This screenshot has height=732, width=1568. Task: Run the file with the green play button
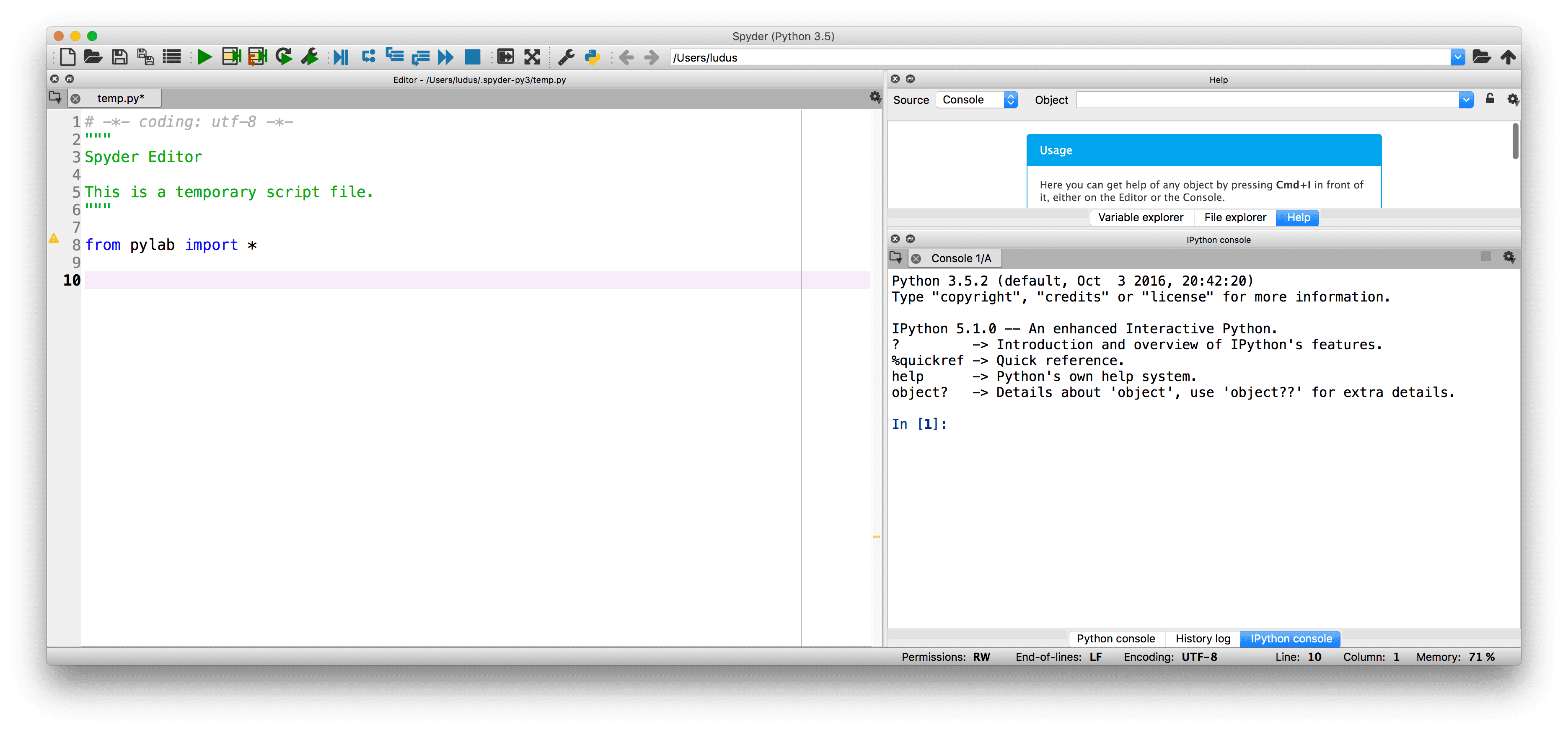204,57
